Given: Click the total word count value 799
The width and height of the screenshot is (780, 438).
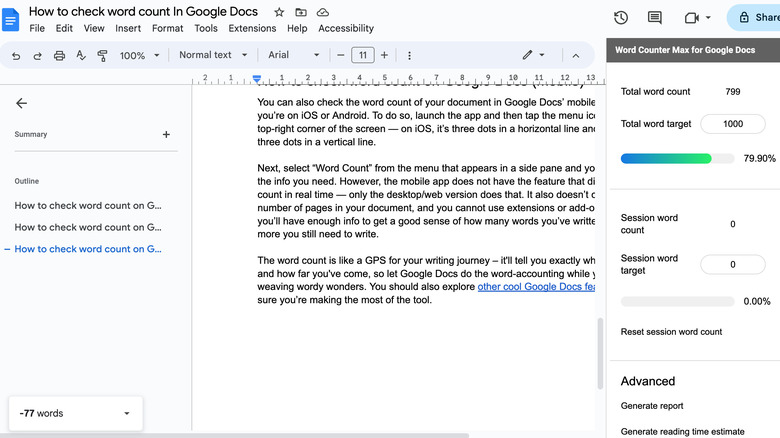Looking at the screenshot, I should tap(733, 92).
